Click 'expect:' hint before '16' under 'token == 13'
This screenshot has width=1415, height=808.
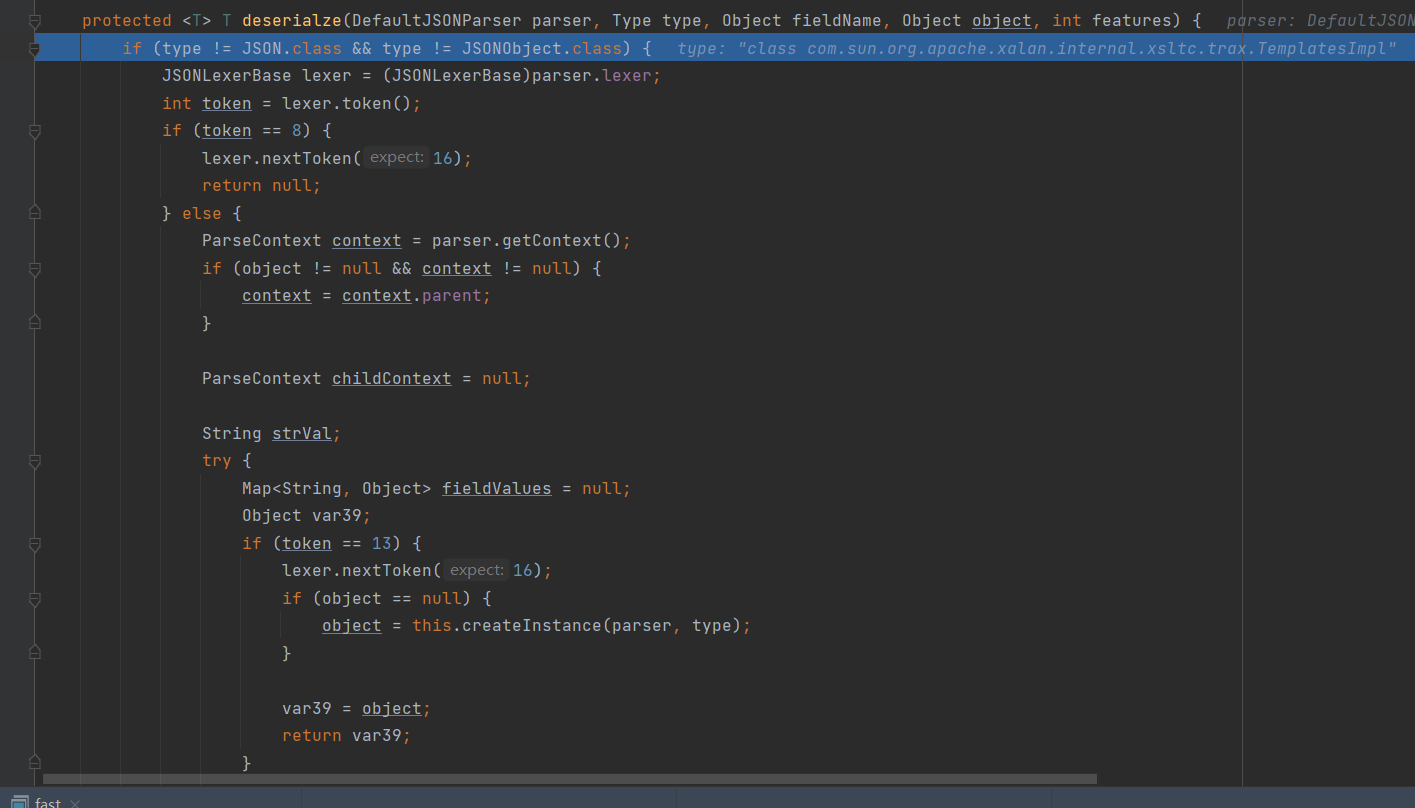(477, 570)
